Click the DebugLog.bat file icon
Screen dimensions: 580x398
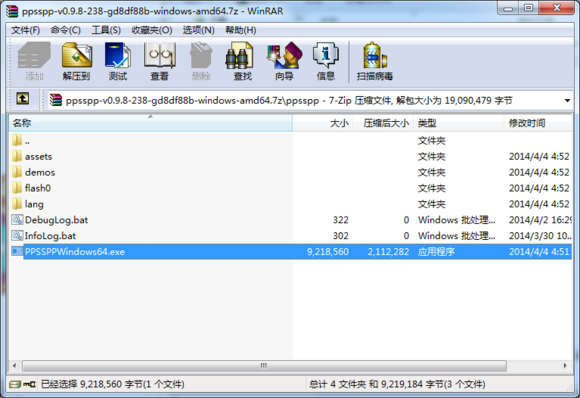tap(17, 220)
